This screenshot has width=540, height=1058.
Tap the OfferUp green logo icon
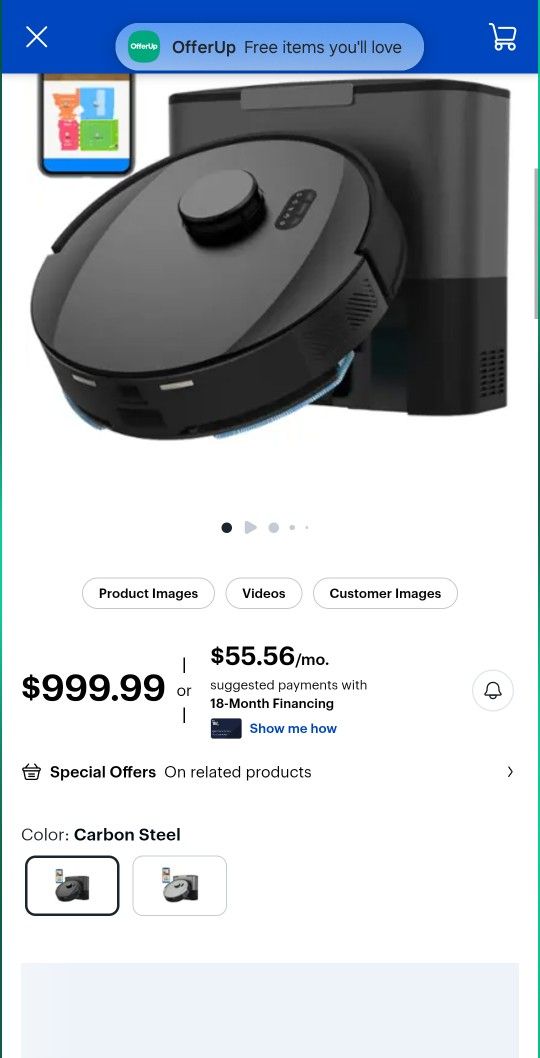pos(144,47)
